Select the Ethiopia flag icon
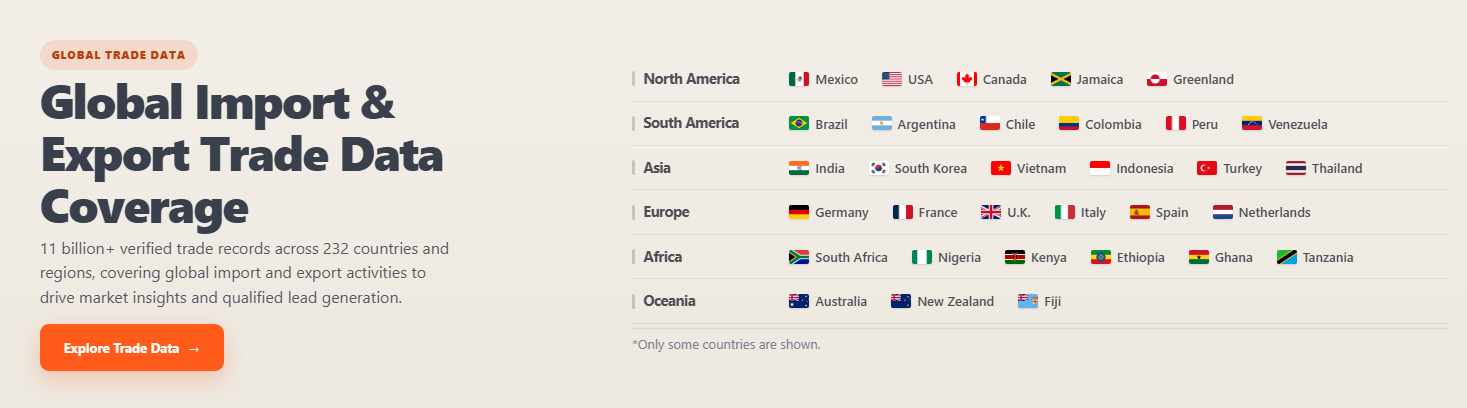 [x=1101, y=257]
